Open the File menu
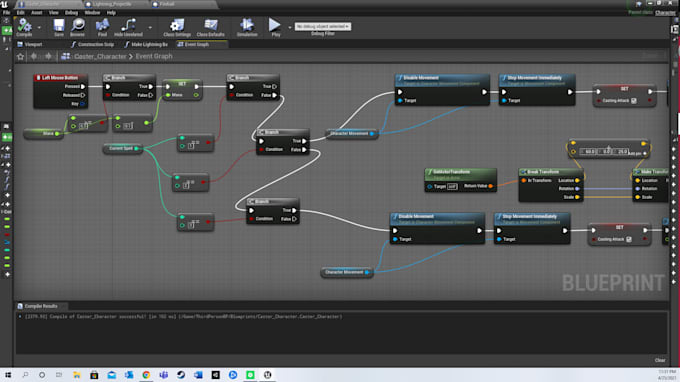Viewport: 680px width, 382px height. pyautogui.click(x=7, y=13)
